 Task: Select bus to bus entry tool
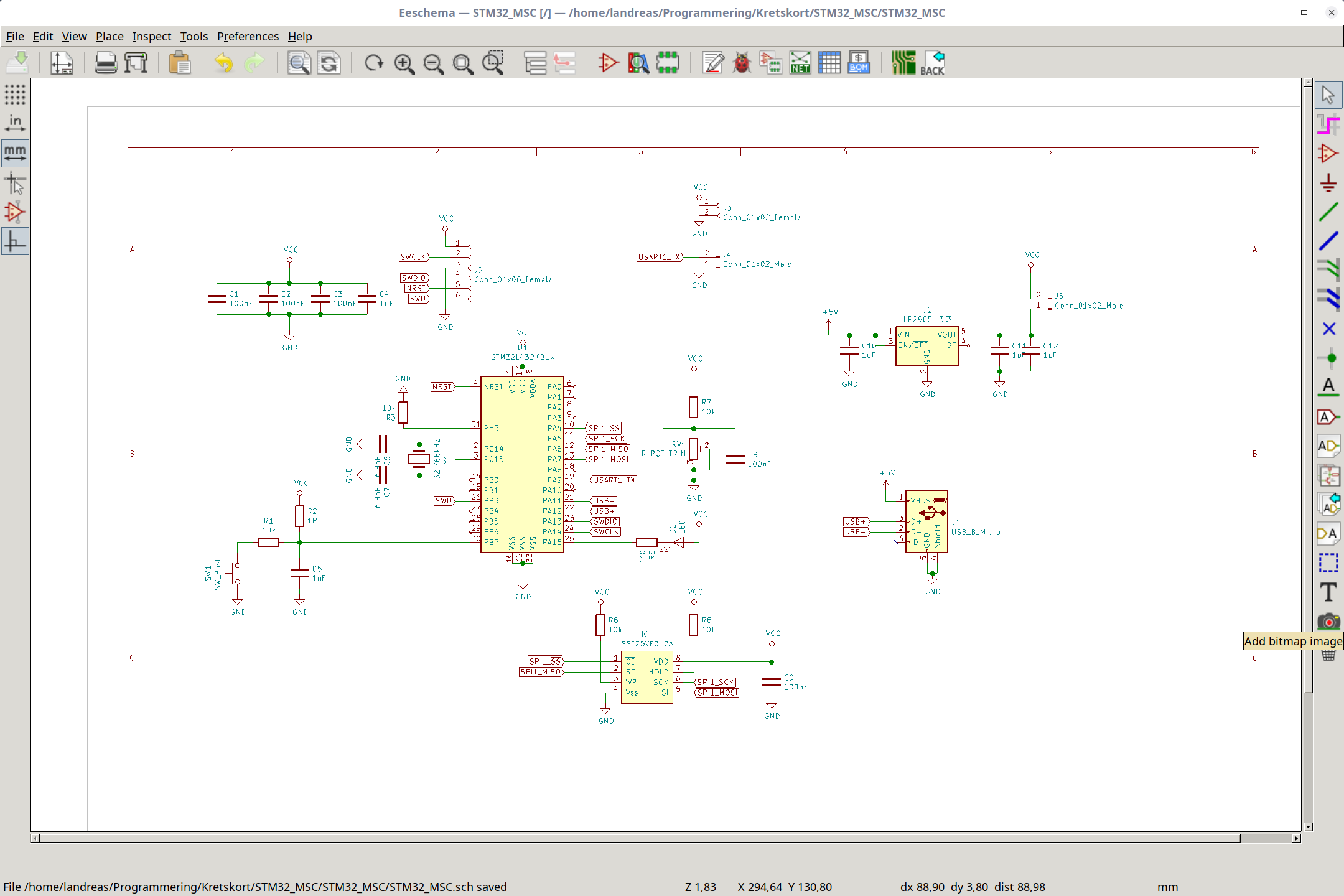point(1328,299)
